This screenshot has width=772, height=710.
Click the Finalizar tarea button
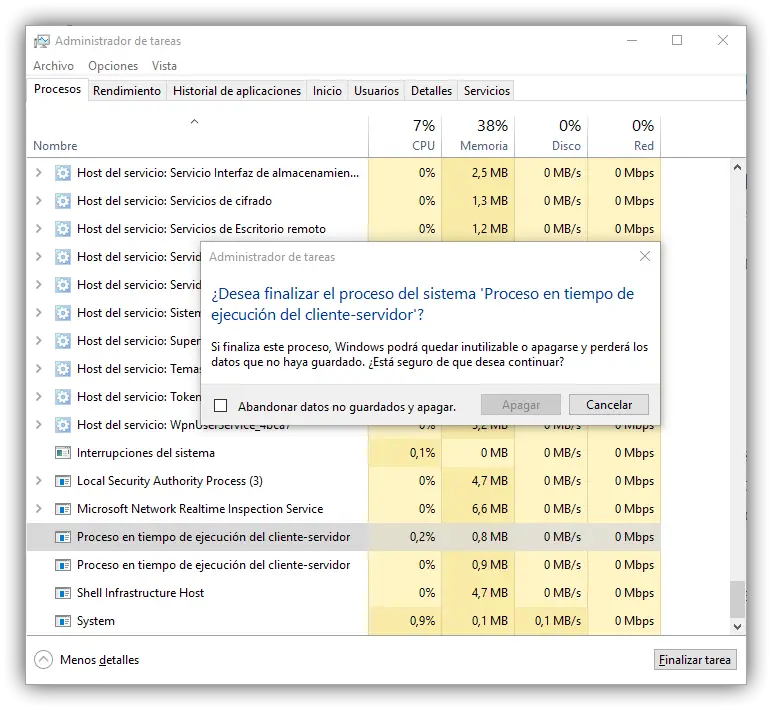695,660
